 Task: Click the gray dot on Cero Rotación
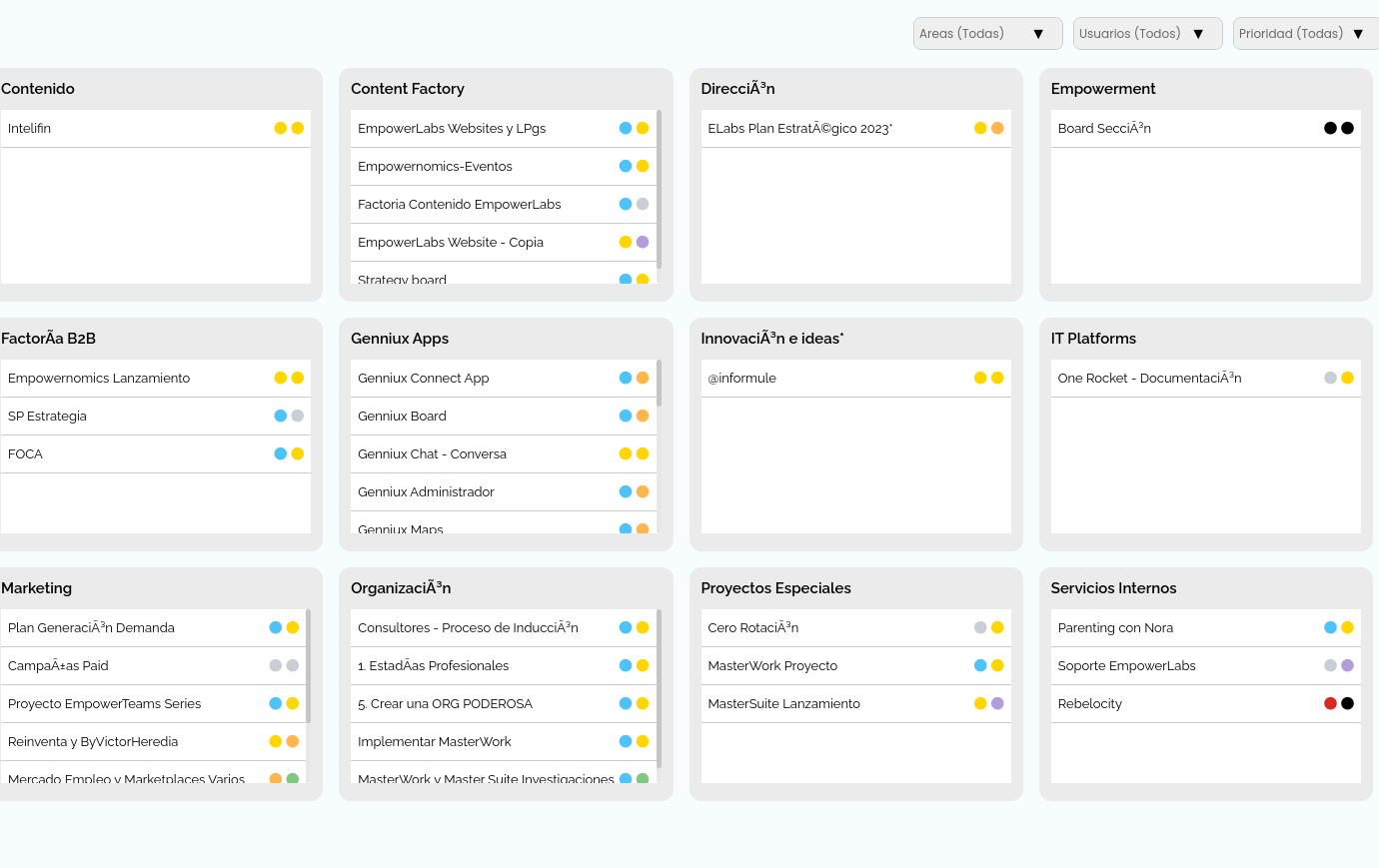[980, 627]
